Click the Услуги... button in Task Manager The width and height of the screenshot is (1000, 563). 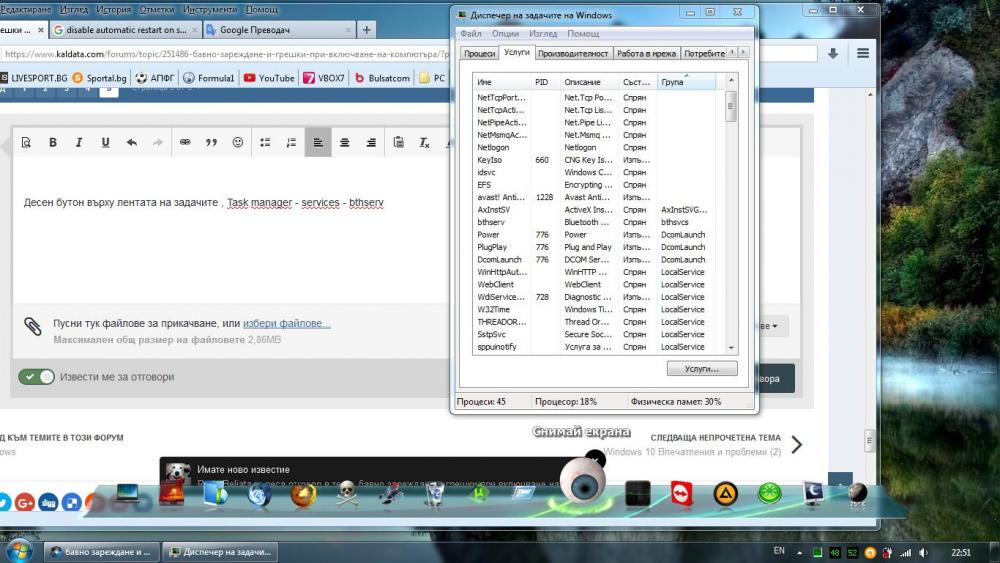702,369
